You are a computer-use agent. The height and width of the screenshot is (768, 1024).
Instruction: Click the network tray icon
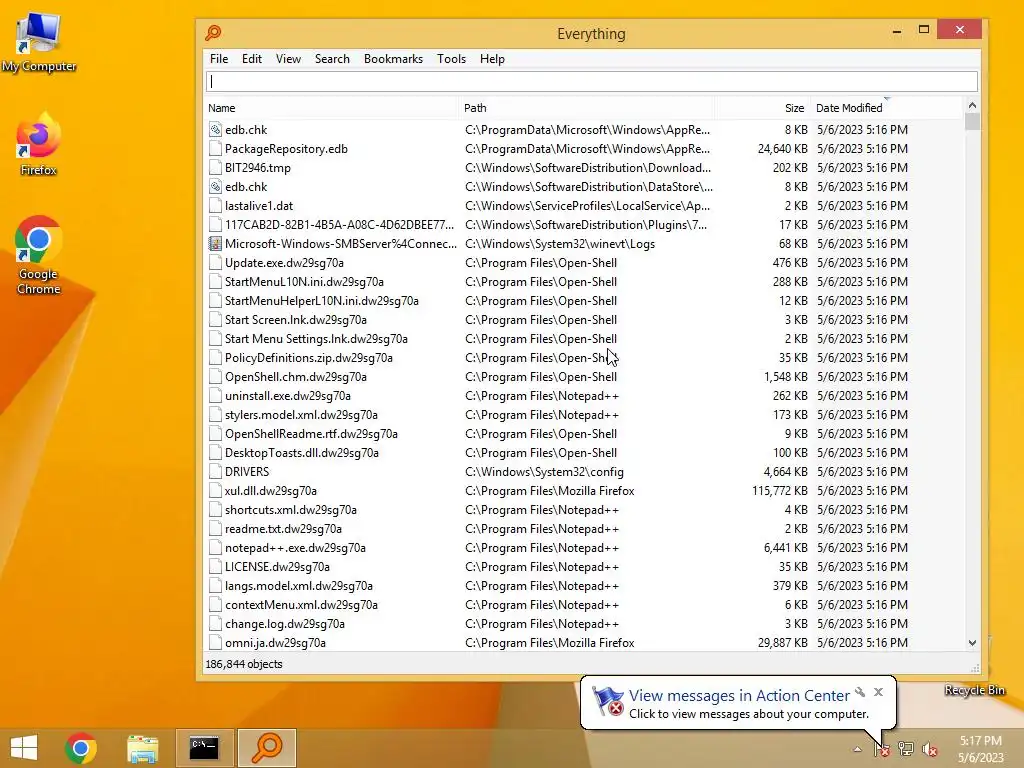906,749
